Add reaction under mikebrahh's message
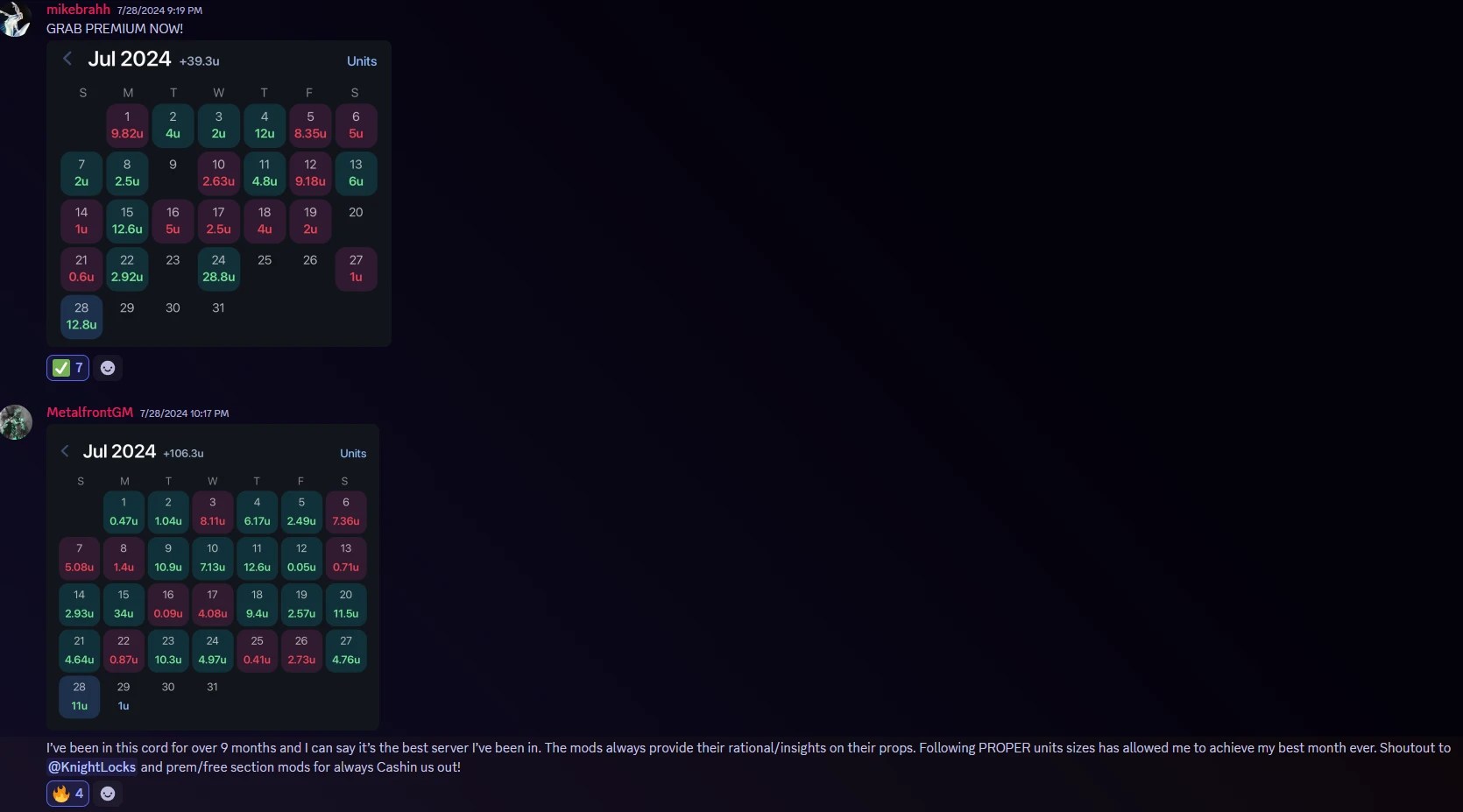The height and width of the screenshot is (812, 1463). point(108,368)
